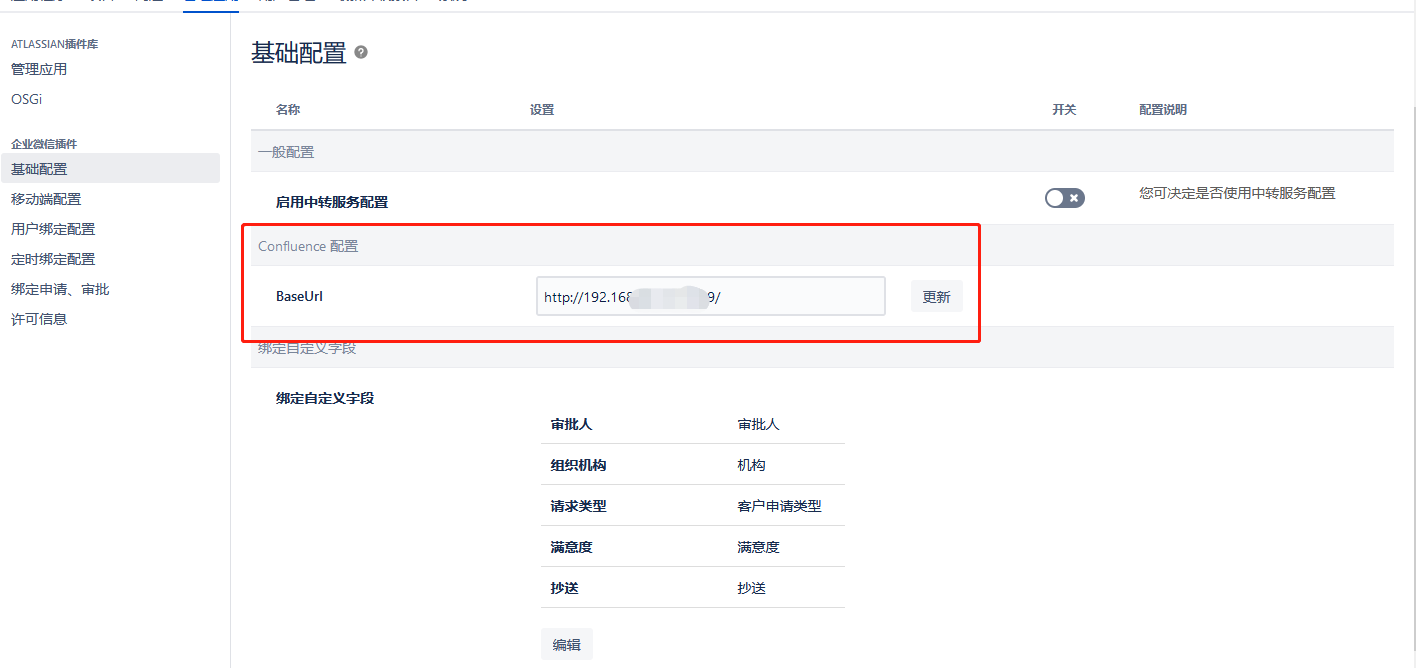This screenshot has width=1416, height=668.
Task: Open 定时绑定配置 sidebar item
Action: point(53,259)
